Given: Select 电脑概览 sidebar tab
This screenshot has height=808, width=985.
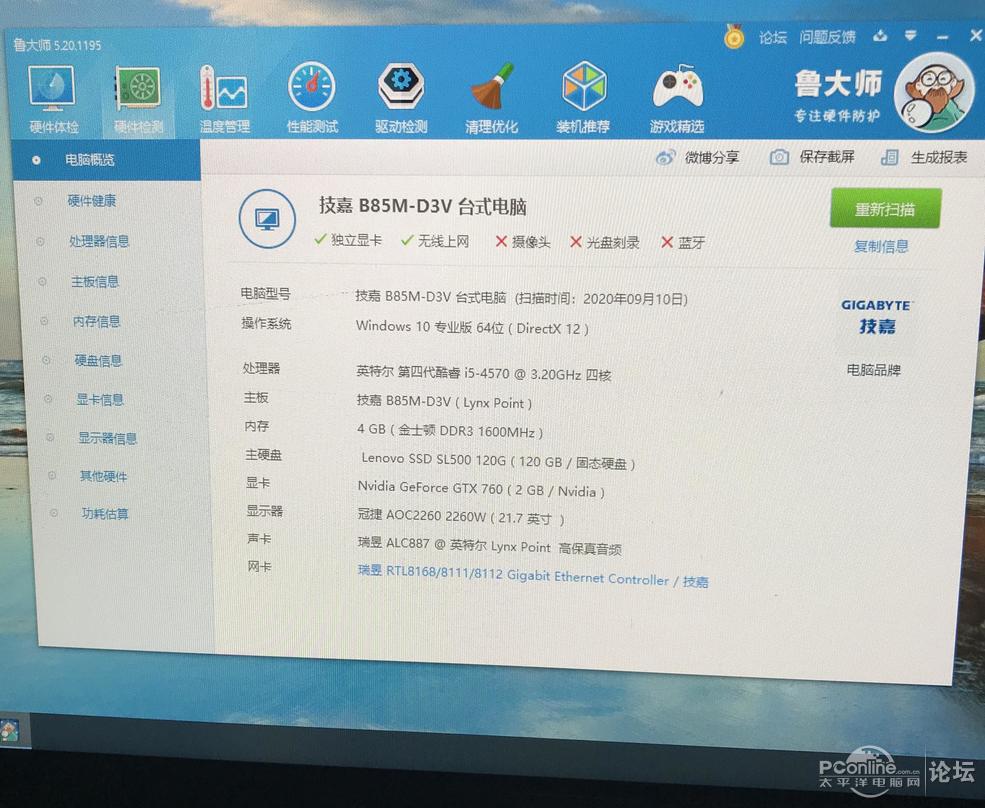Looking at the screenshot, I should [106, 160].
